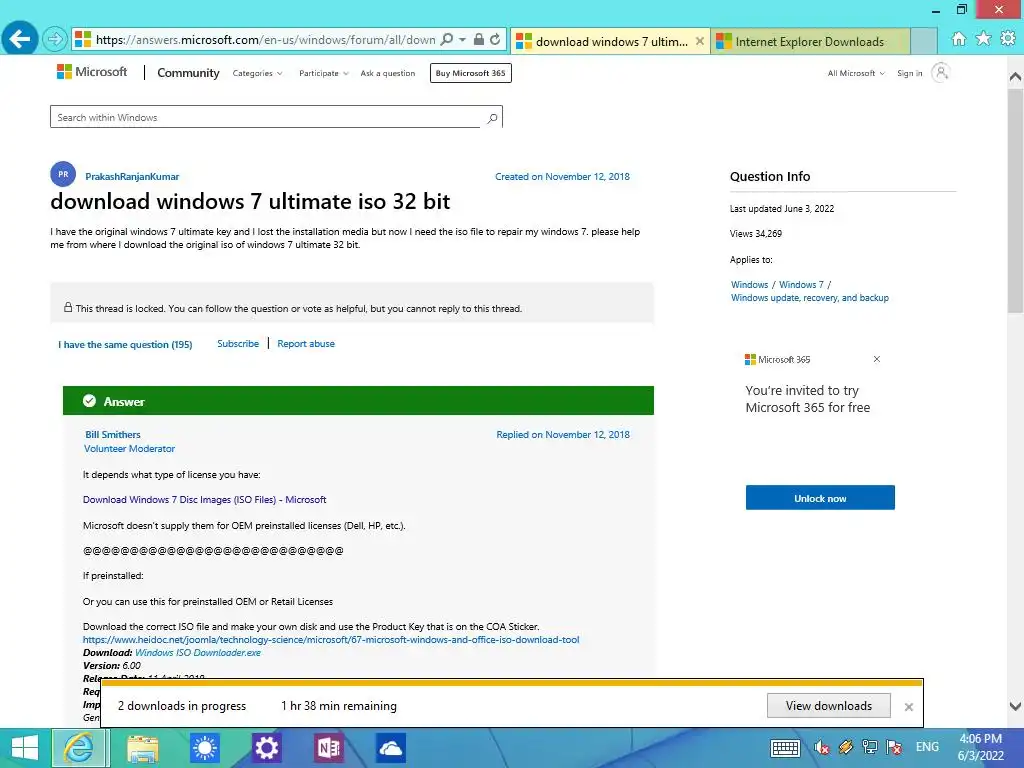Click I have the same question (195)

pyautogui.click(x=125, y=344)
